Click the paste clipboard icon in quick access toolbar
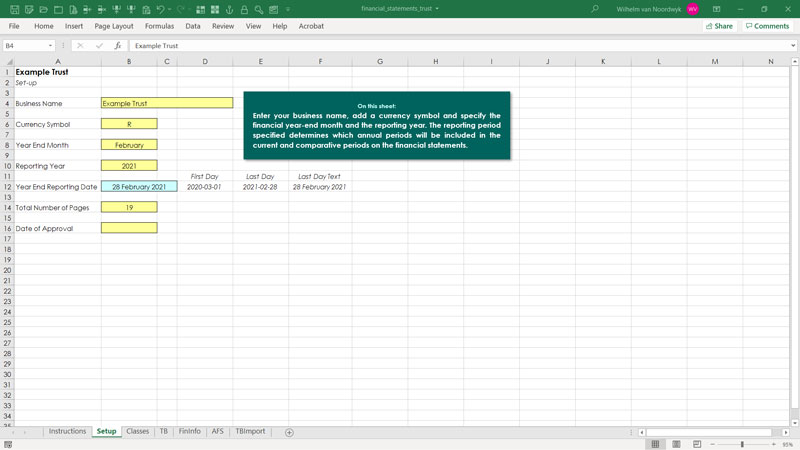The width and height of the screenshot is (800, 450). pyautogui.click(x=146, y=10)
